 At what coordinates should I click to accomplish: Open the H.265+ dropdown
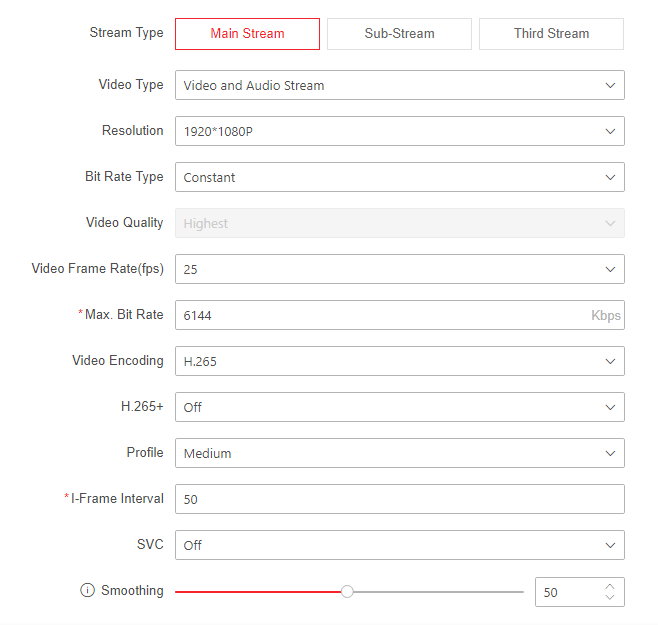tap(399, 407)
